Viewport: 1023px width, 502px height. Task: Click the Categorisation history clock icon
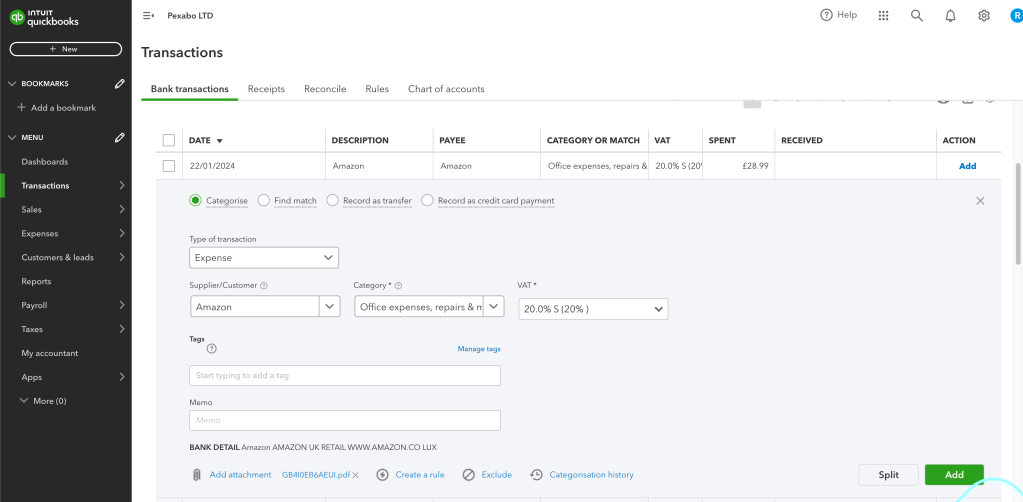[536, 475]
